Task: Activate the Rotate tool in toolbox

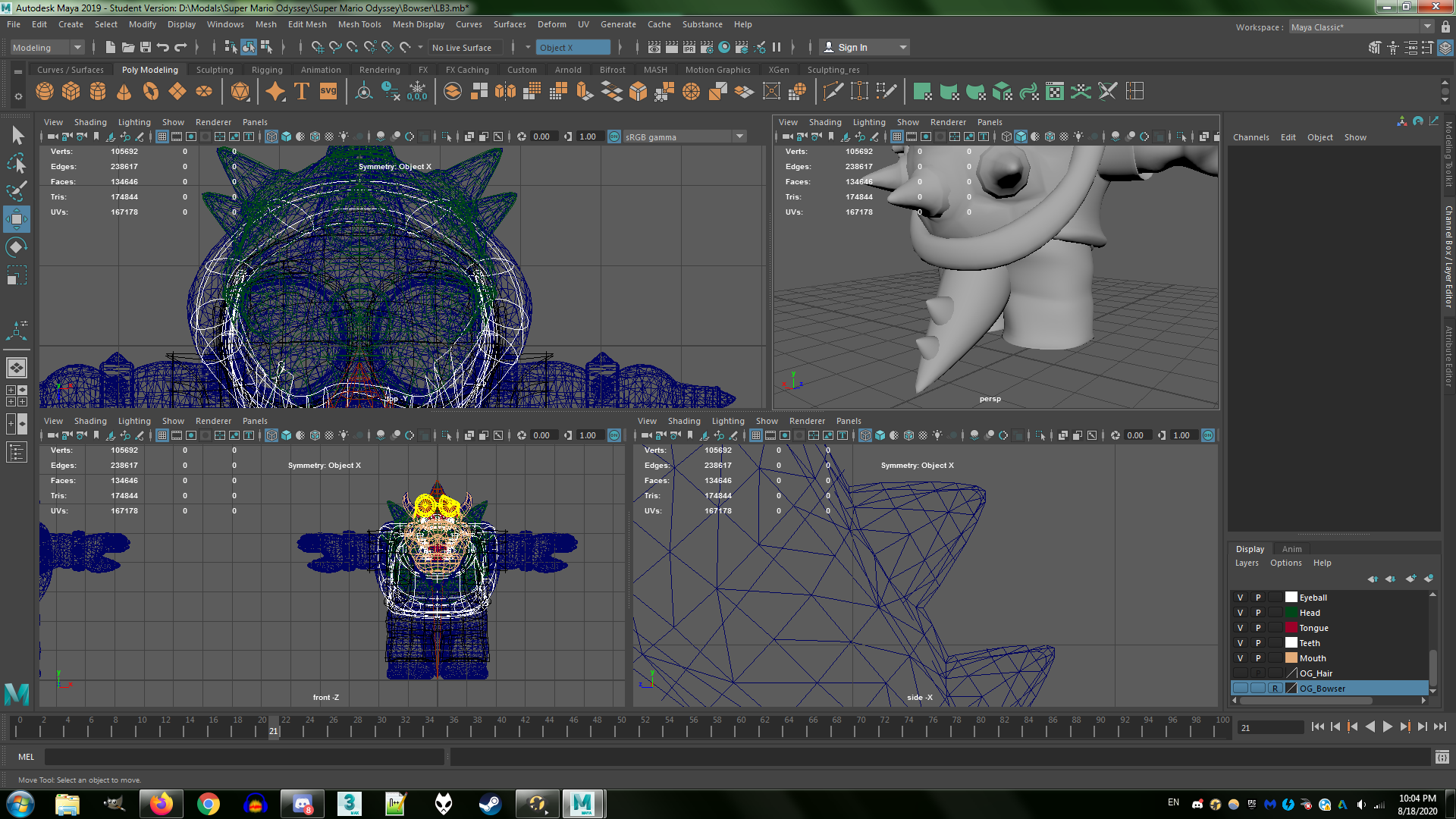Action: (x=17, y=247)
